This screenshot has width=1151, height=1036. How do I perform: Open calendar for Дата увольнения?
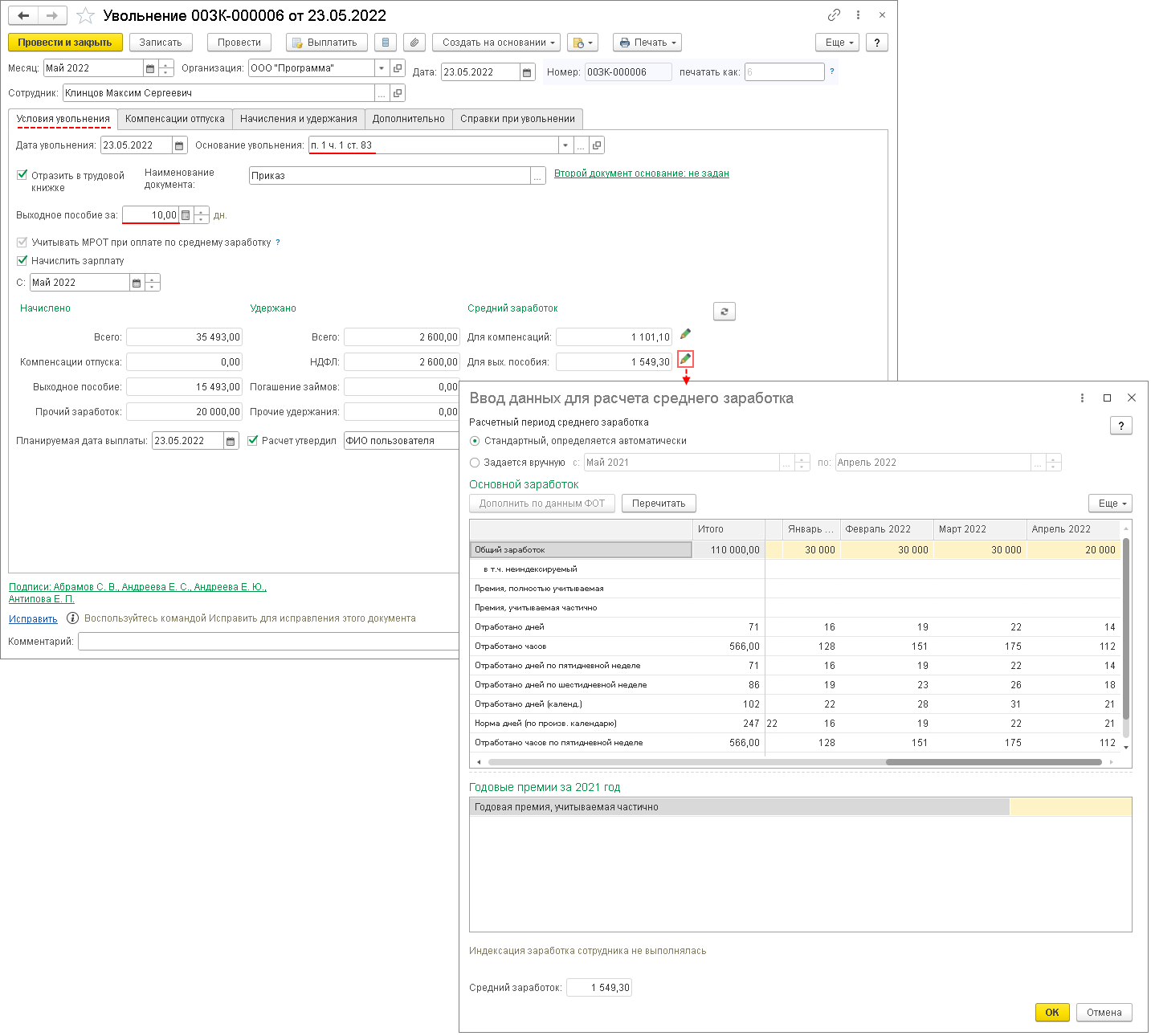[179, 145]
